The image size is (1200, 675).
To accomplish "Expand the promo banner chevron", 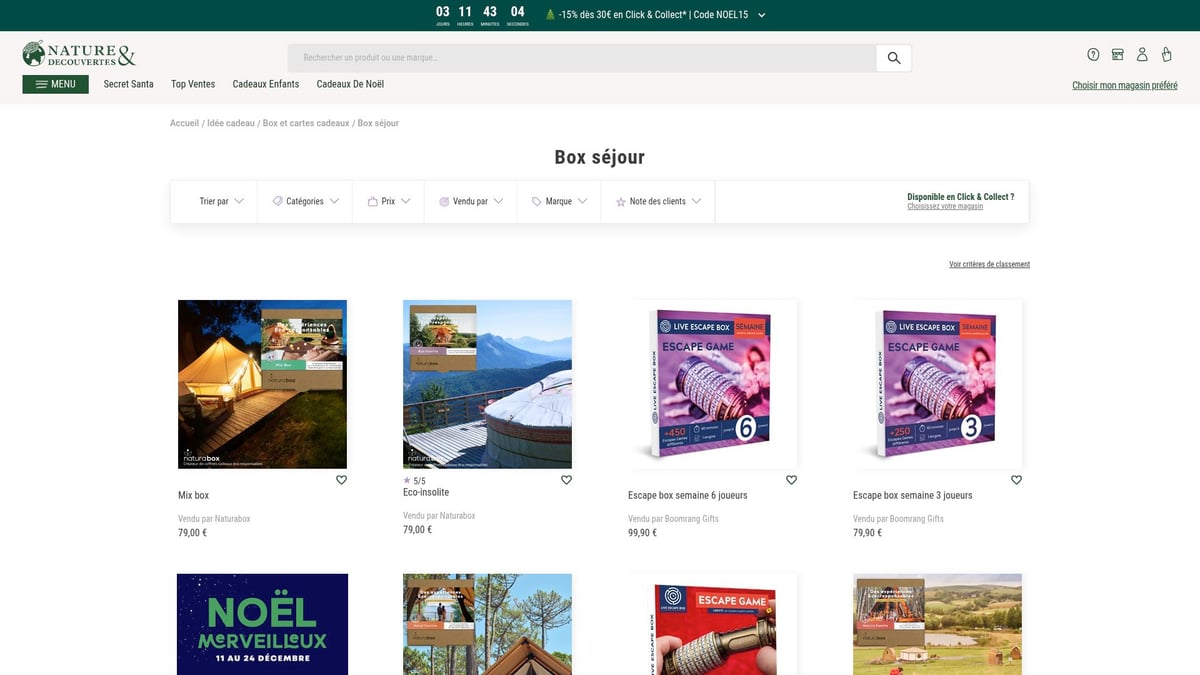I will pos(762,15).
